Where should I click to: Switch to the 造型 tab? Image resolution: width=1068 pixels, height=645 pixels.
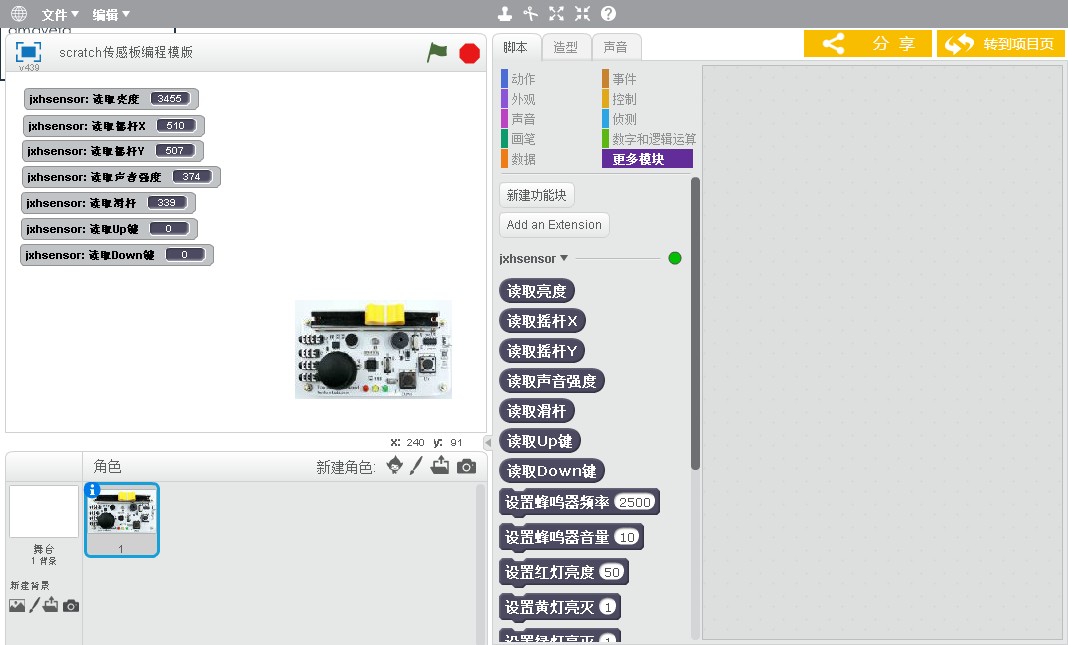565,47
